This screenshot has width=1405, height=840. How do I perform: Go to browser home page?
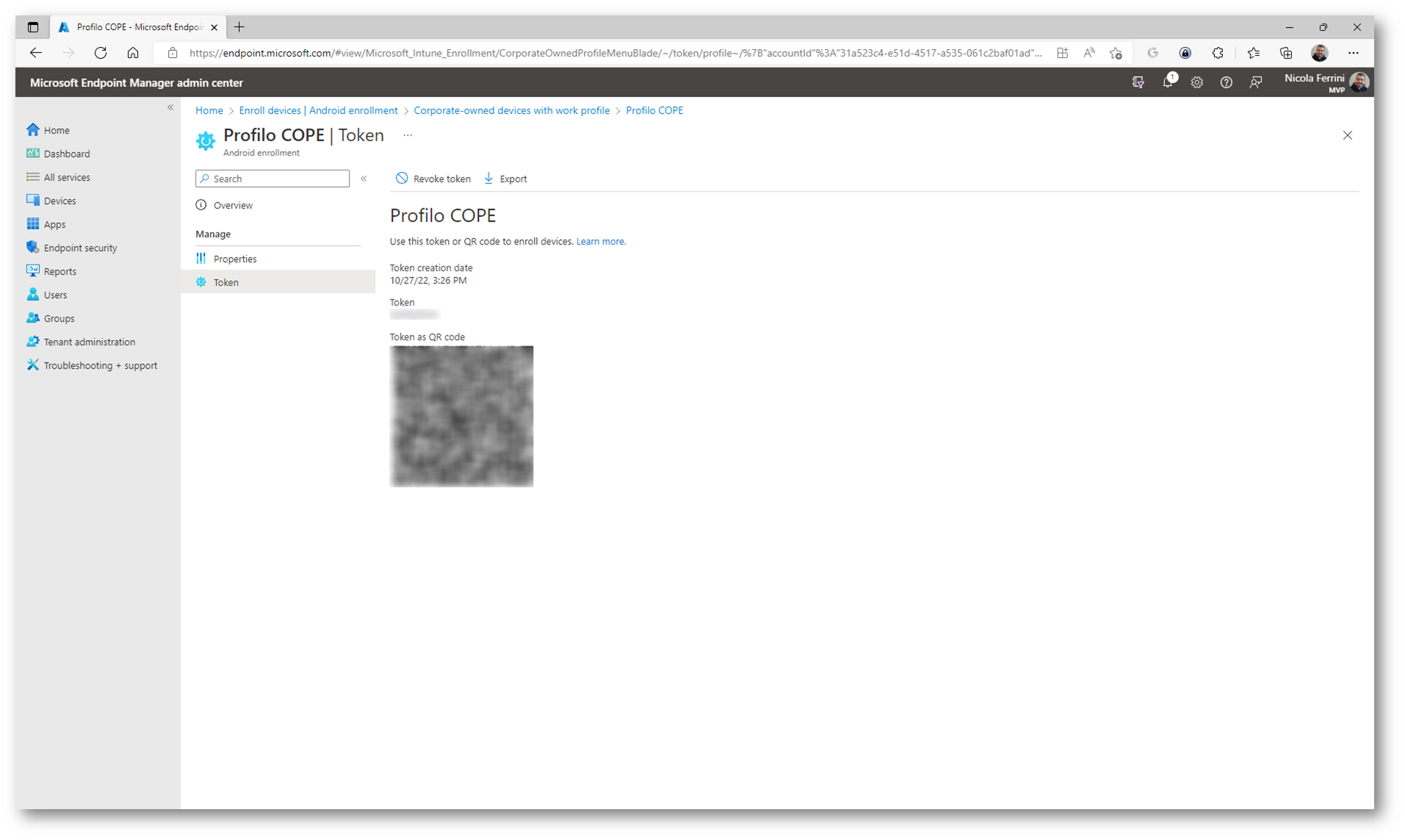(x=133, y=53)
